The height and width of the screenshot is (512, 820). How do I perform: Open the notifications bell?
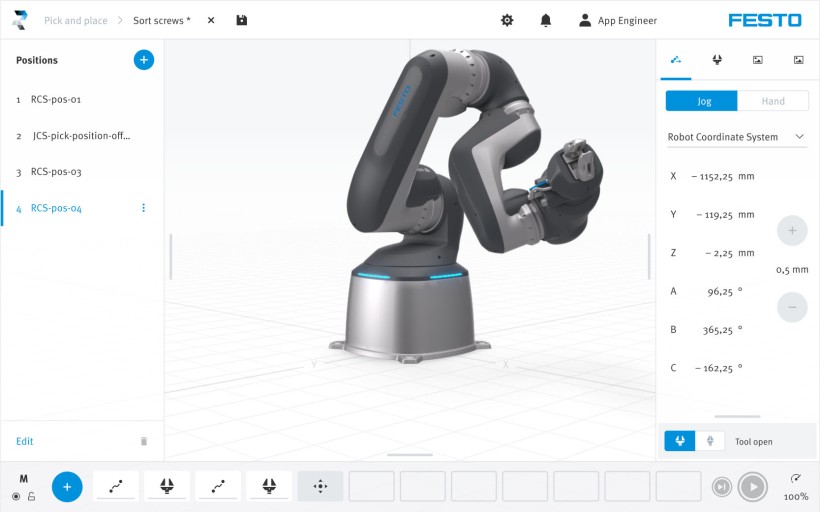[545, 20]
